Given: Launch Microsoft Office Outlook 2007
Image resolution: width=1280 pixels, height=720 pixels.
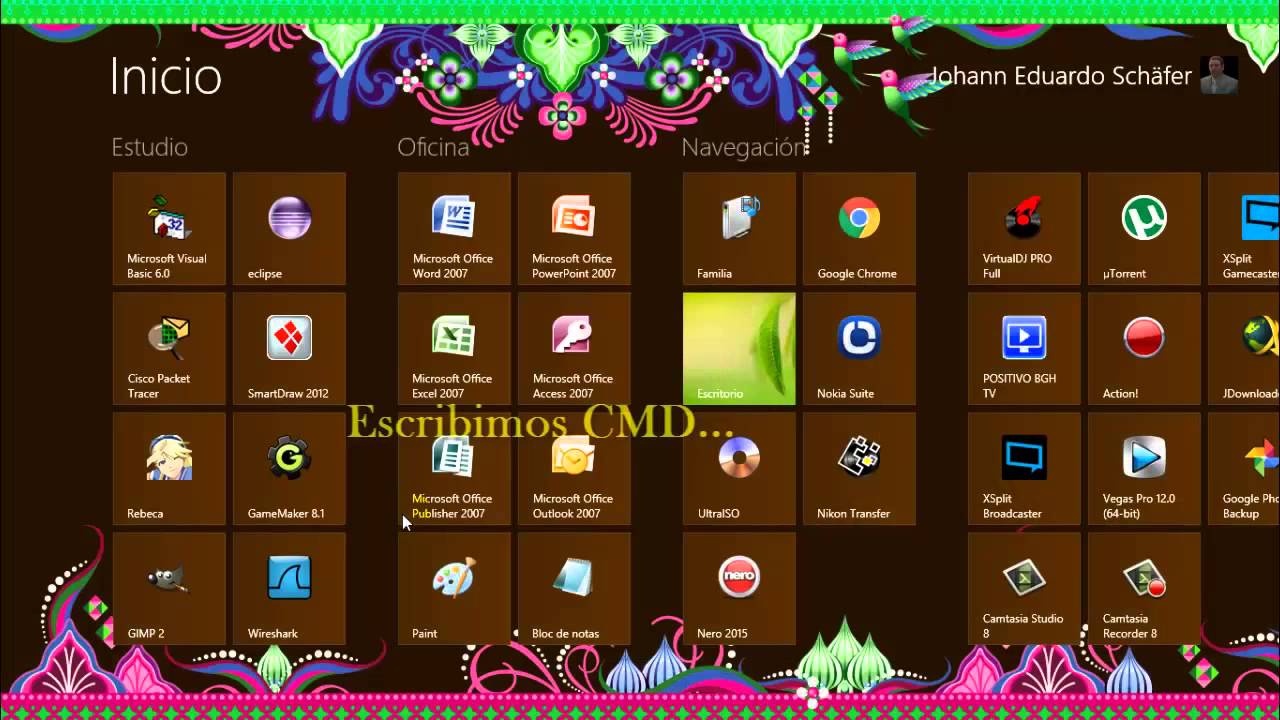Looking at the screenshot, I should tap(574, 469).
